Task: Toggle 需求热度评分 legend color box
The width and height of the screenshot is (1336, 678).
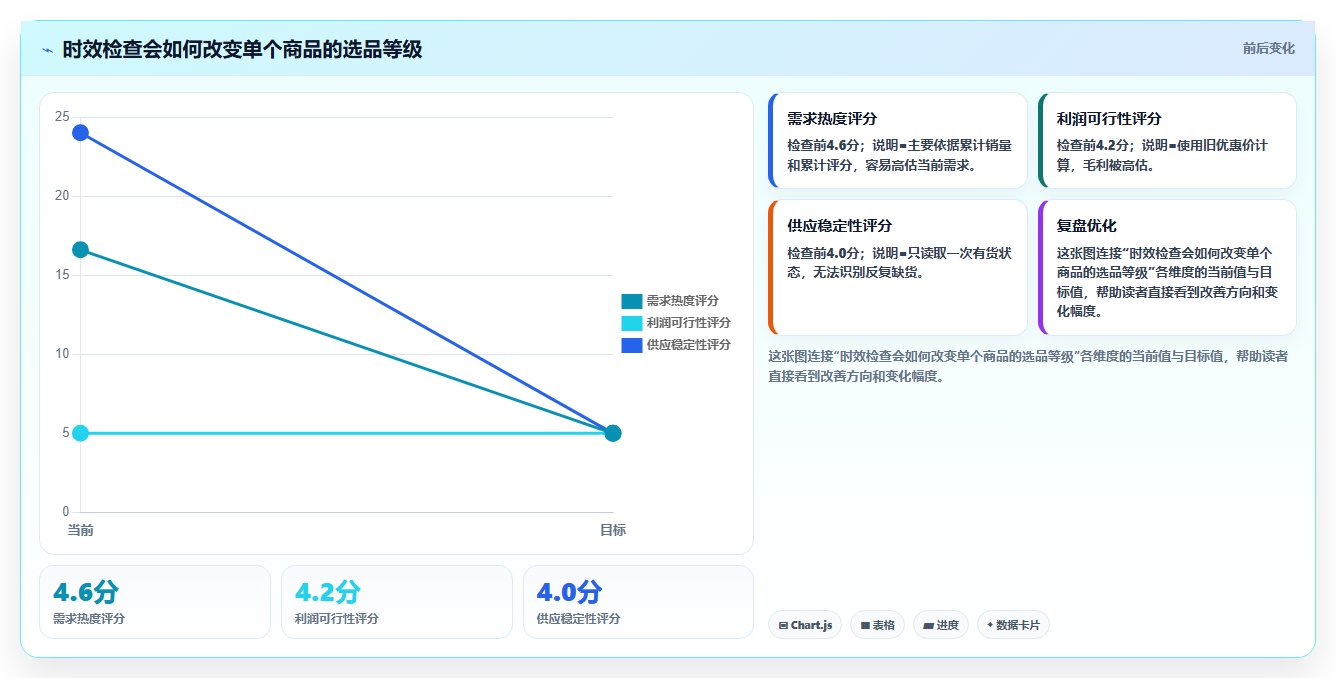Action: coord(632,301)
